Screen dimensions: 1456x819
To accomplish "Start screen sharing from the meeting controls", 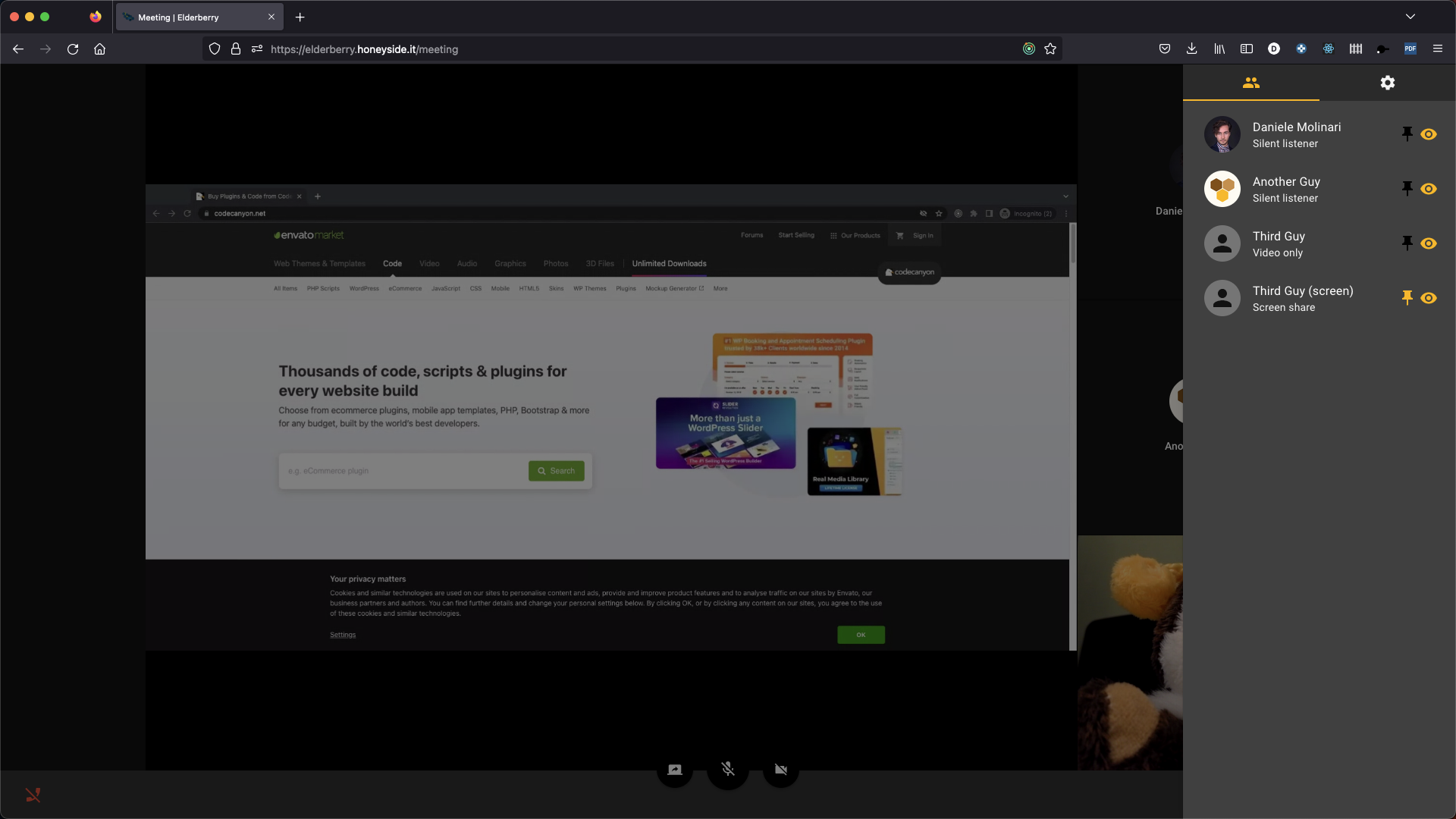I will [674, 769].
